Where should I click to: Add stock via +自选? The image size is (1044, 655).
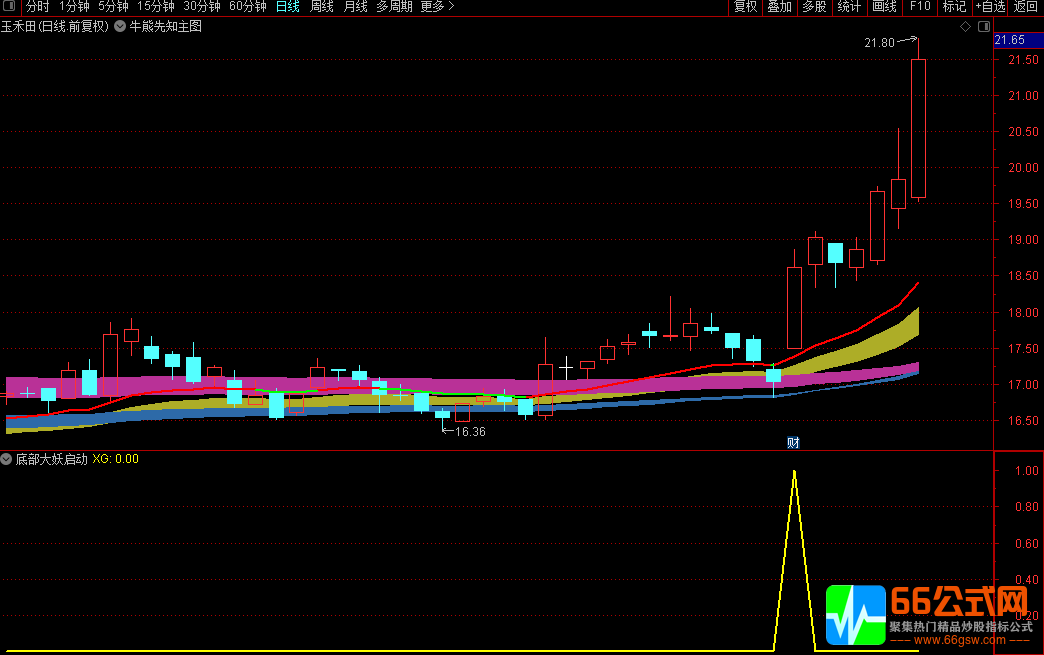pyautogui.click(x=990, y=7)
